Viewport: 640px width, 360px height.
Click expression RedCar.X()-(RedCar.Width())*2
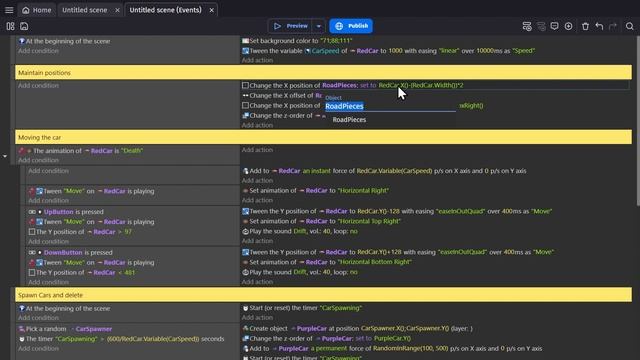point(421,85)
